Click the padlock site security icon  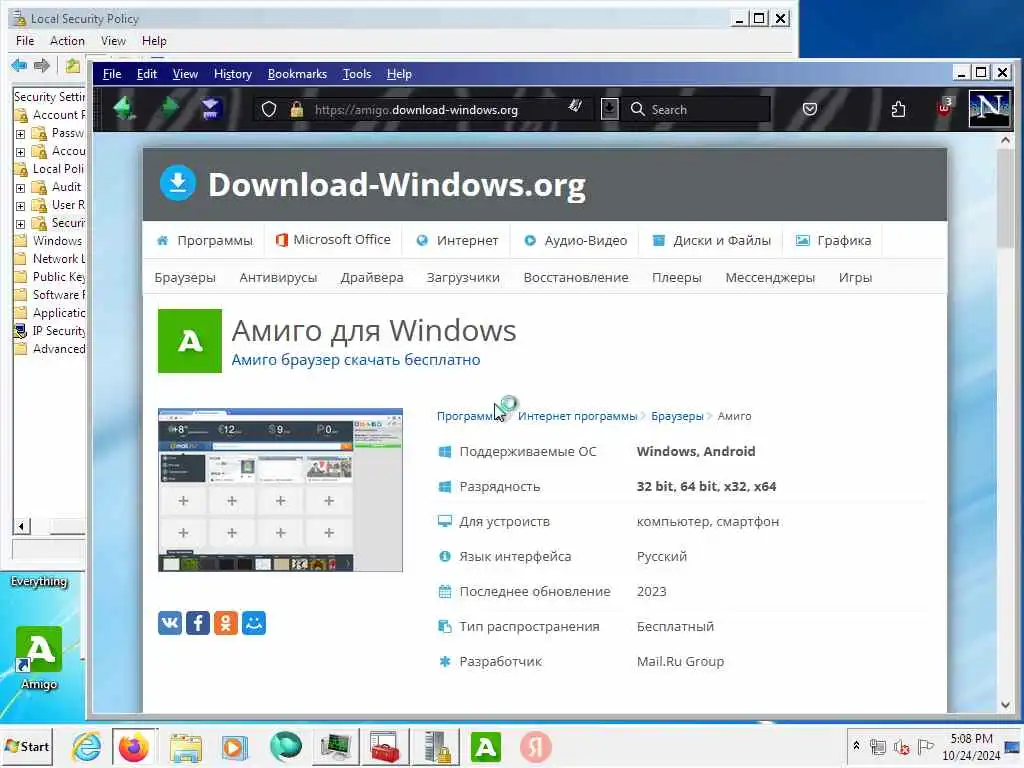(x=296, y=109)
